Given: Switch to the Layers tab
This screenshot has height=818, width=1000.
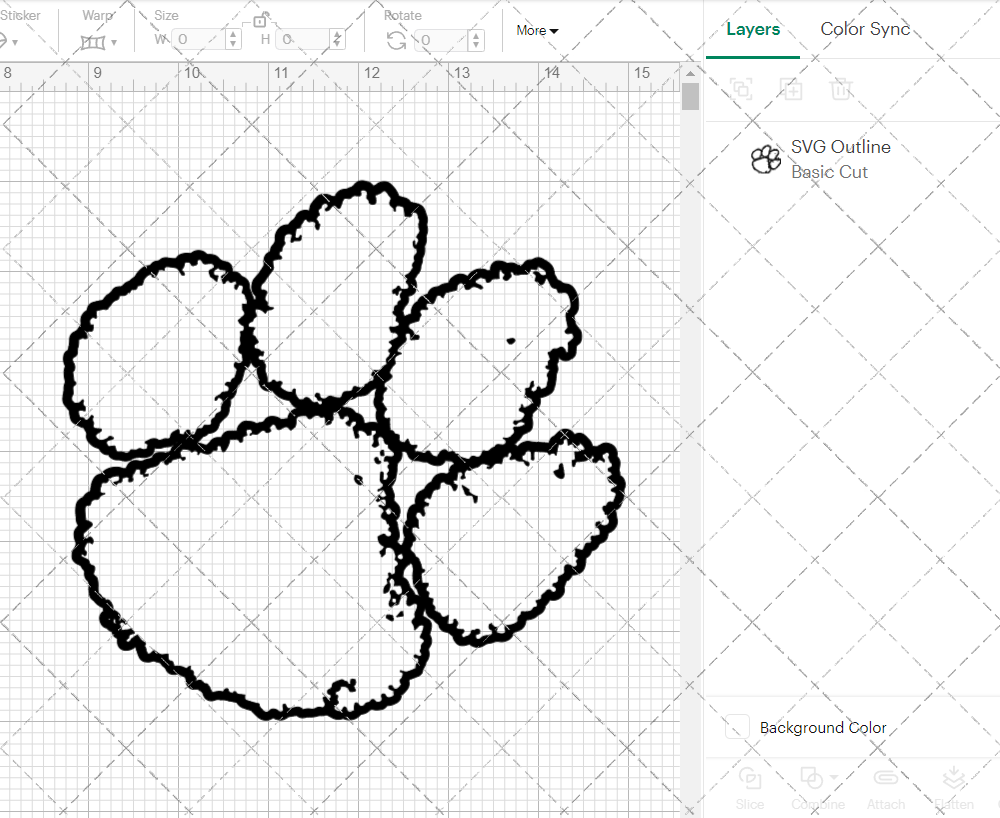Looking at the screenshot, I should [753, 29].
